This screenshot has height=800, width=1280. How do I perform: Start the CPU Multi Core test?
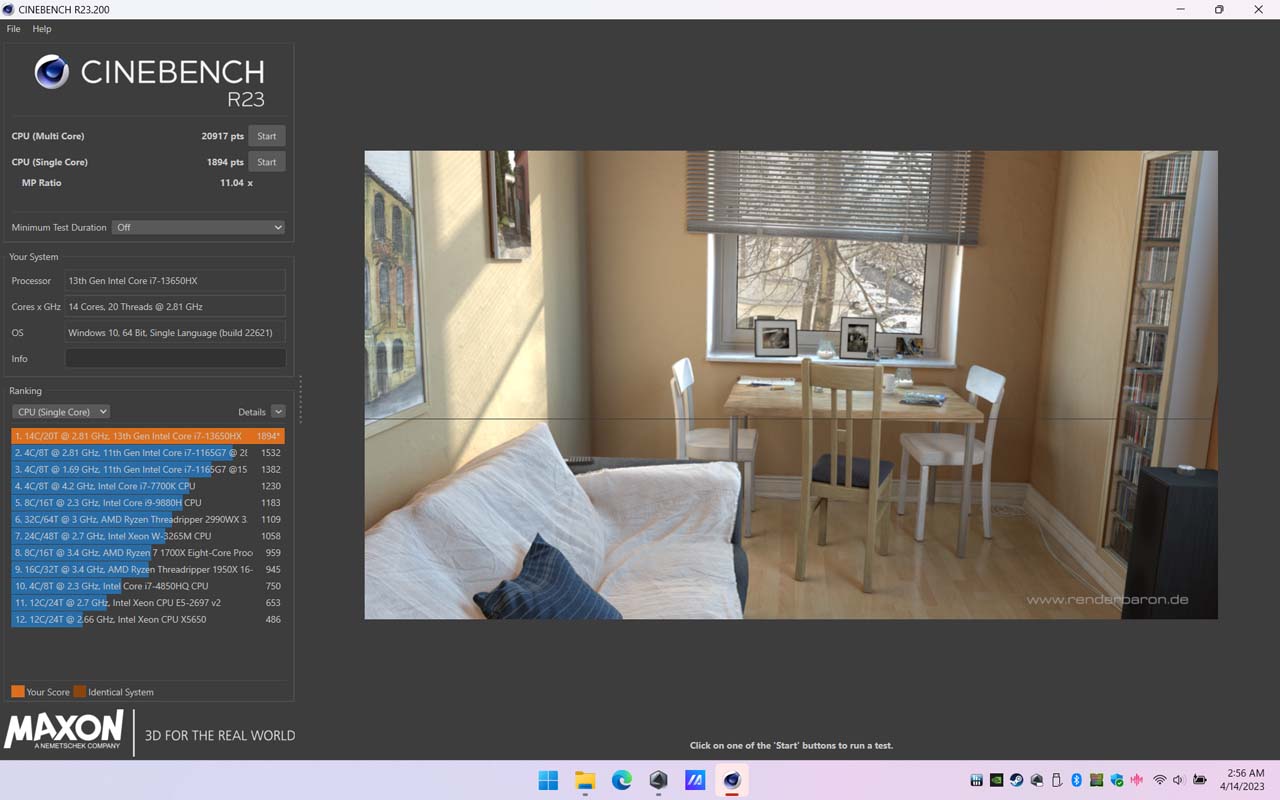266,136
